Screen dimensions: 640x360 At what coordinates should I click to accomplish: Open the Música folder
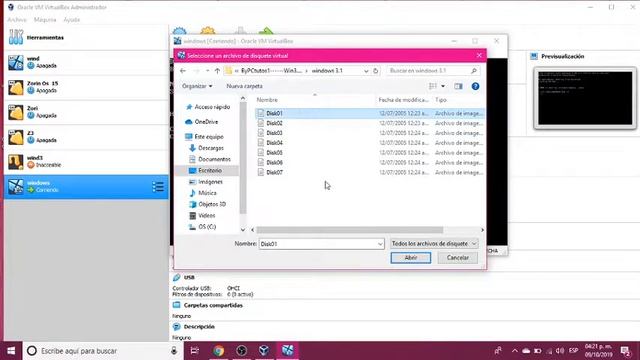point(203,193)
